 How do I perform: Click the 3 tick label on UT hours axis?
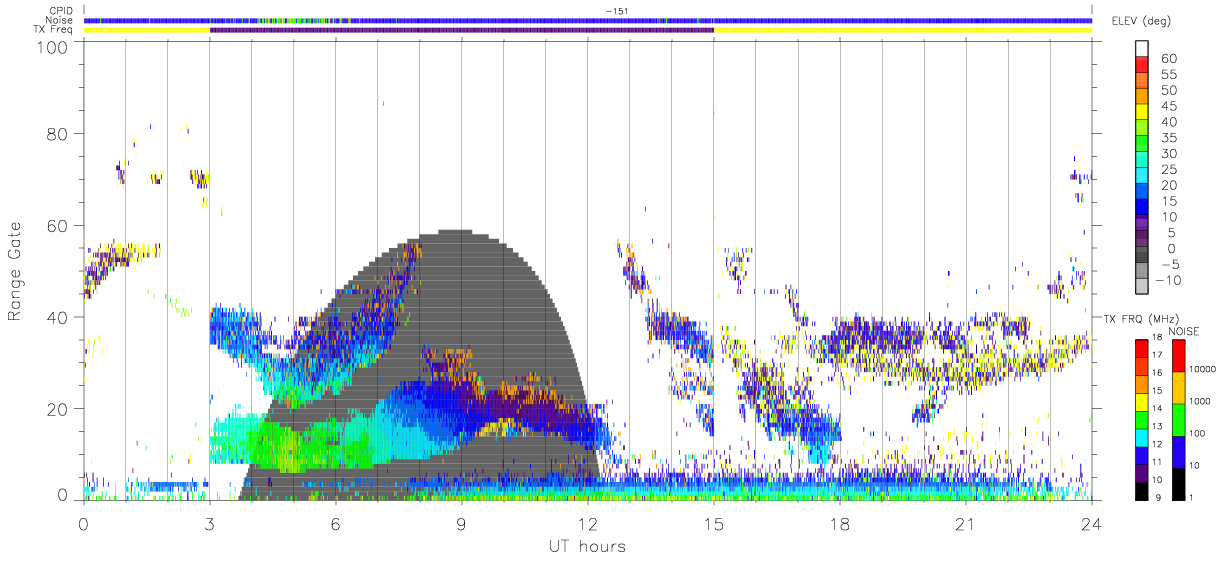point(209,524)
